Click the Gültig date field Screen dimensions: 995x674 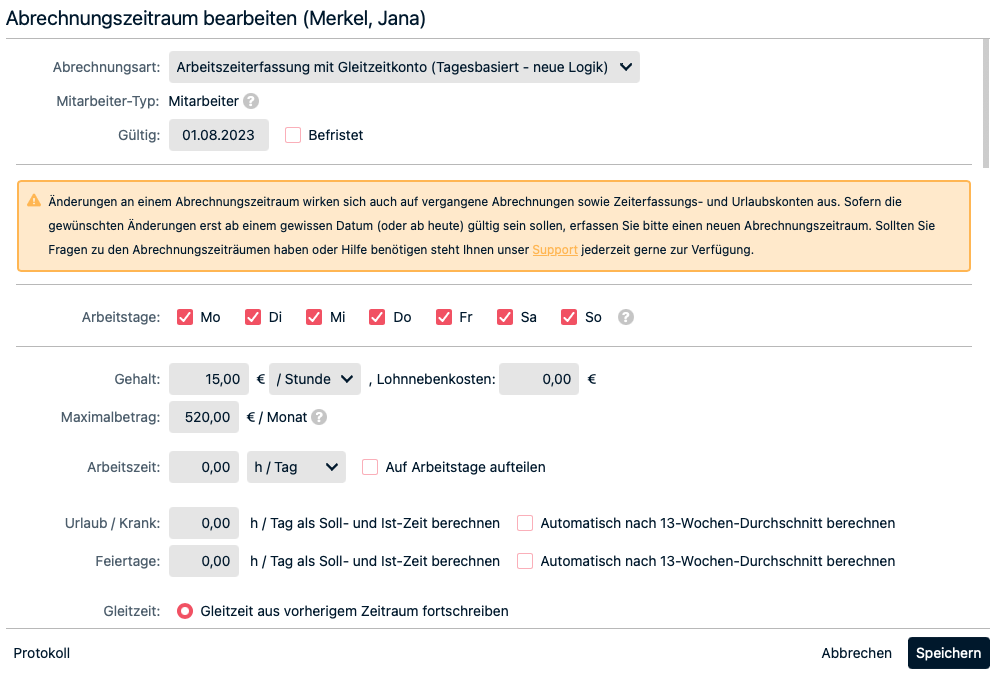[218, 135]
